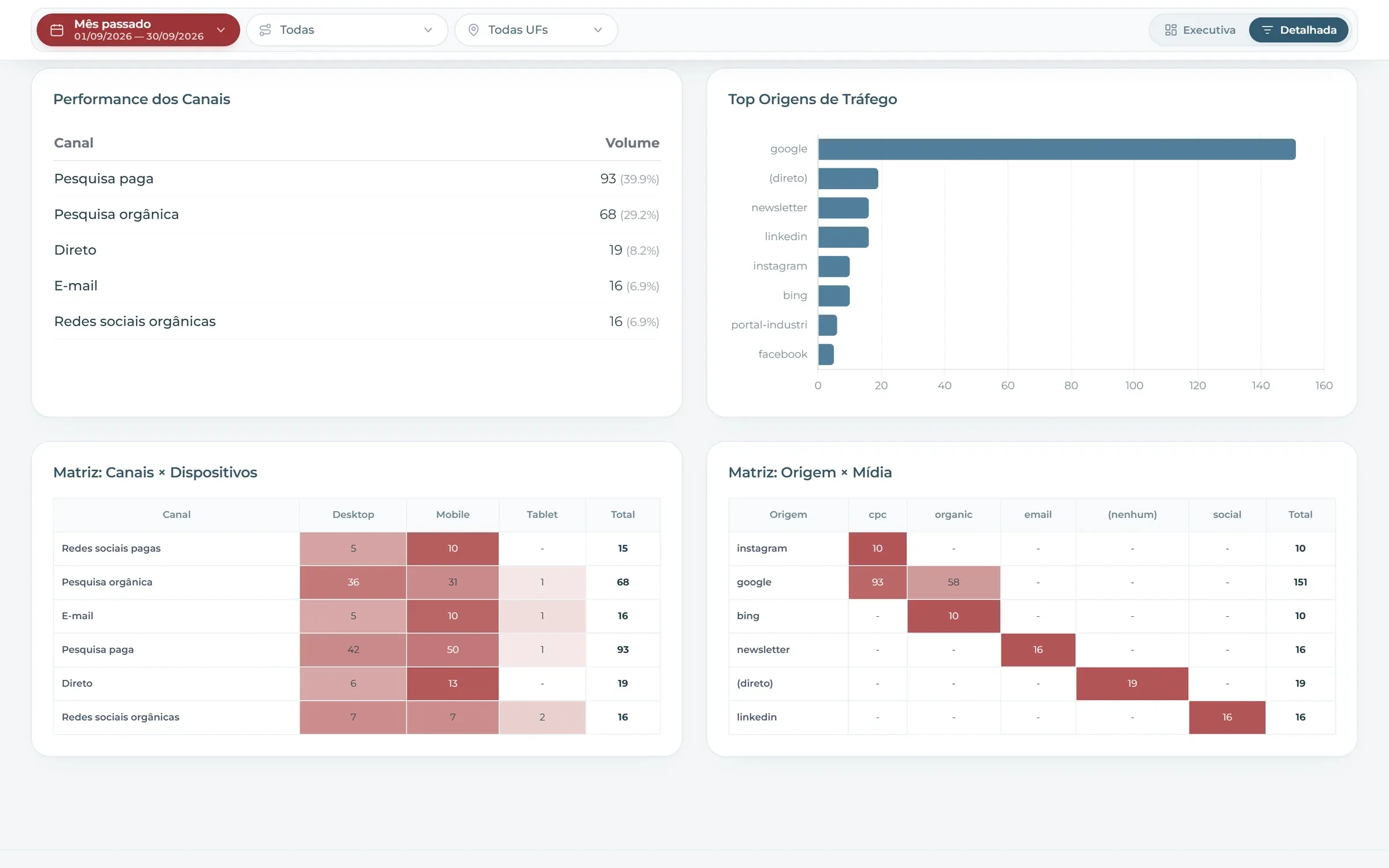Click google total value 151

click(1300, 582)
